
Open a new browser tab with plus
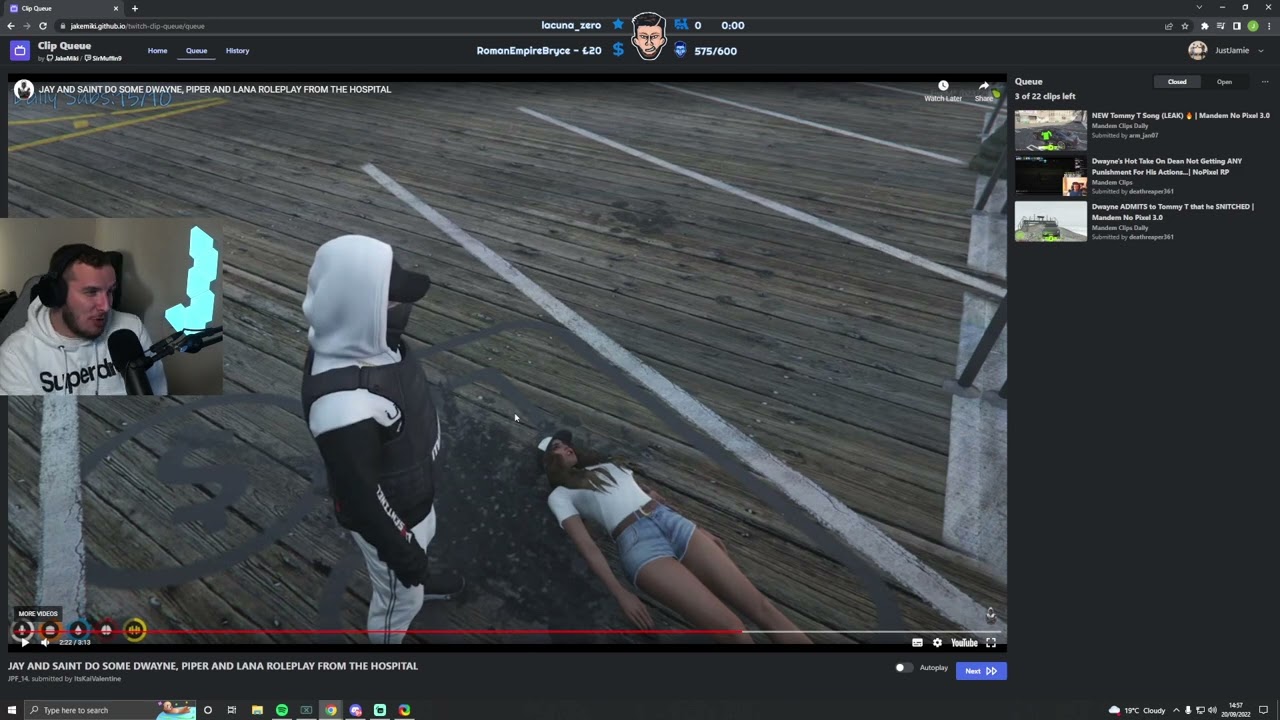135,8
